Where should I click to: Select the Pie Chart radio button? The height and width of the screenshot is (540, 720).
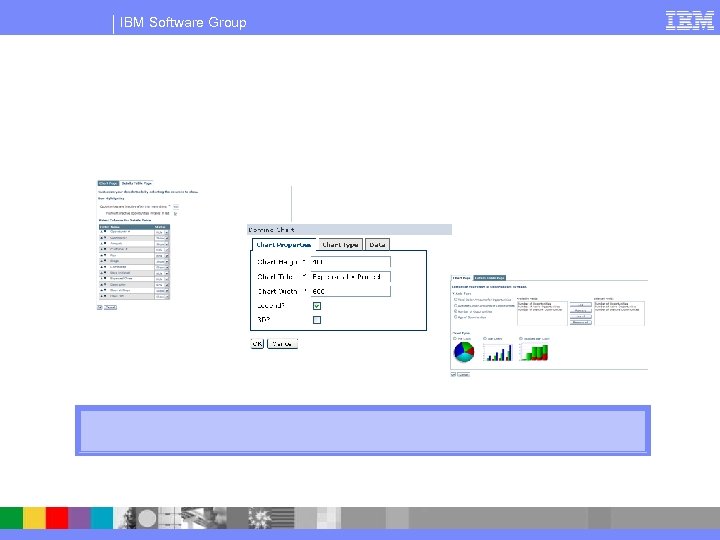(455, 338)
